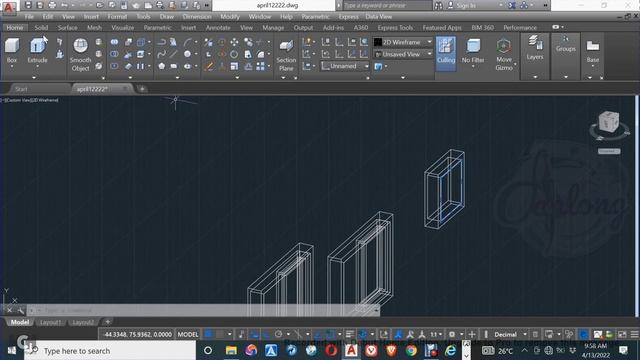
Task: Click the 3D Move cross-arrows icon
Action: (x=234, y=42)
